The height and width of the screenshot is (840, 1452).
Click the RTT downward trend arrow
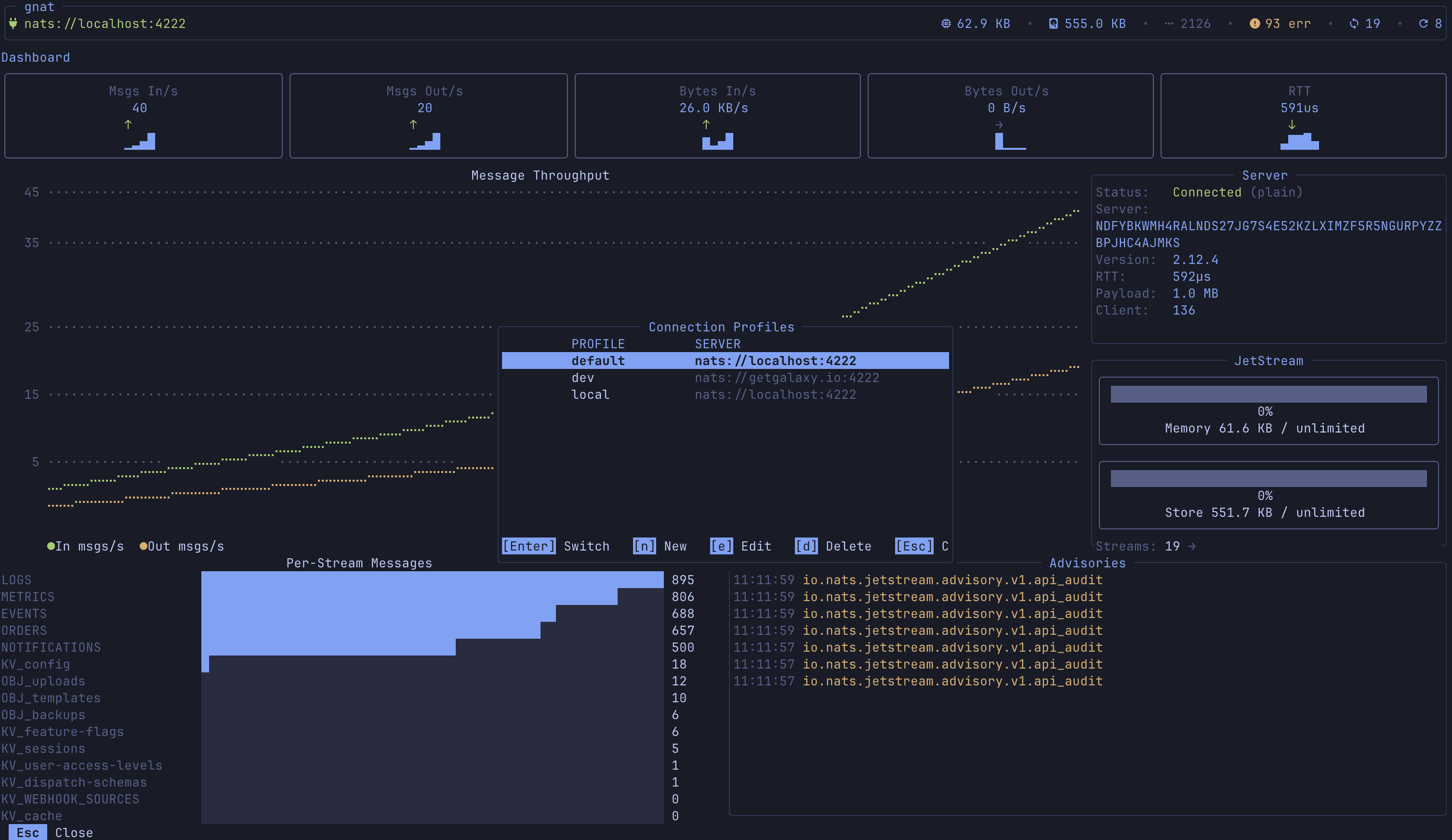(1292, 124)
